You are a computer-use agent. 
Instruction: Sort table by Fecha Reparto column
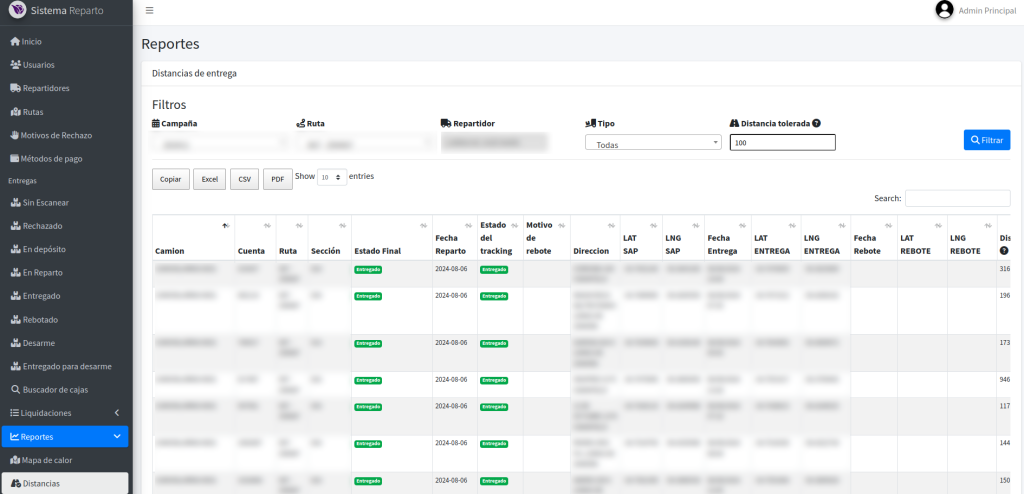tap(455, 238)
